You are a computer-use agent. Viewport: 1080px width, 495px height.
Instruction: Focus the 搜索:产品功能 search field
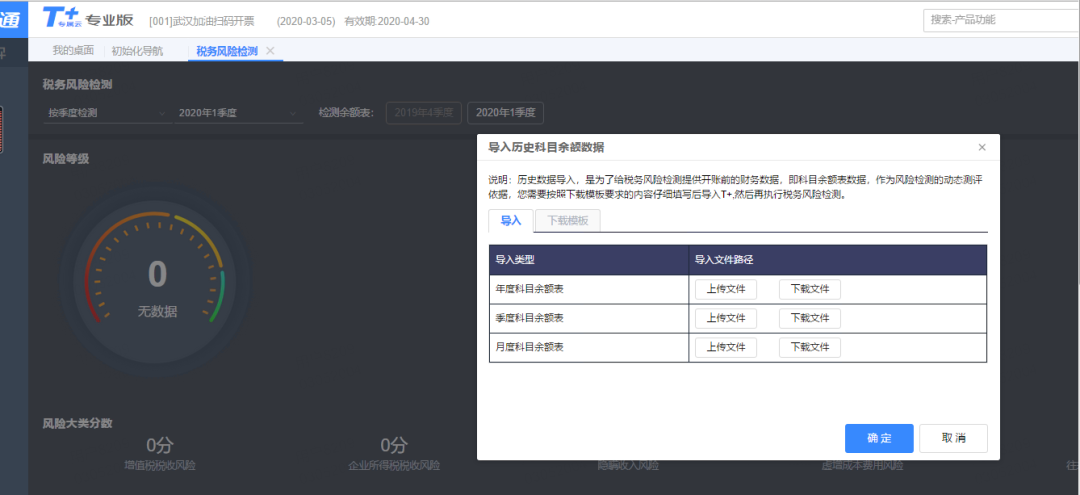[x=1000, y=19]
